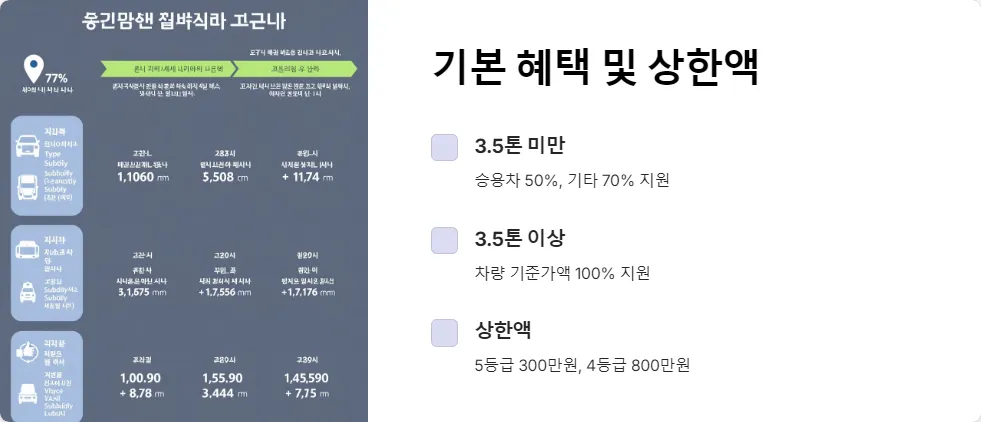Screen dimensions: 981x422
Task: Select the taxi icon in third panel
Action: (x=27, y=293)
